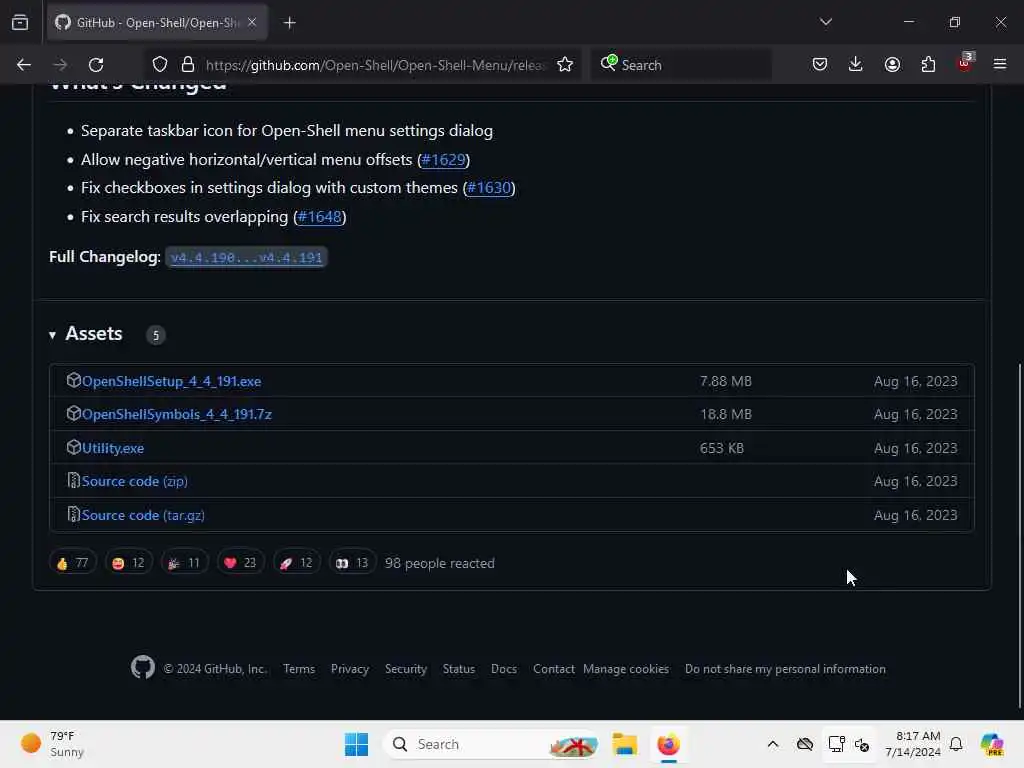Open the Terms footer link
The image size is (1024, 768).
pos(299,669)
